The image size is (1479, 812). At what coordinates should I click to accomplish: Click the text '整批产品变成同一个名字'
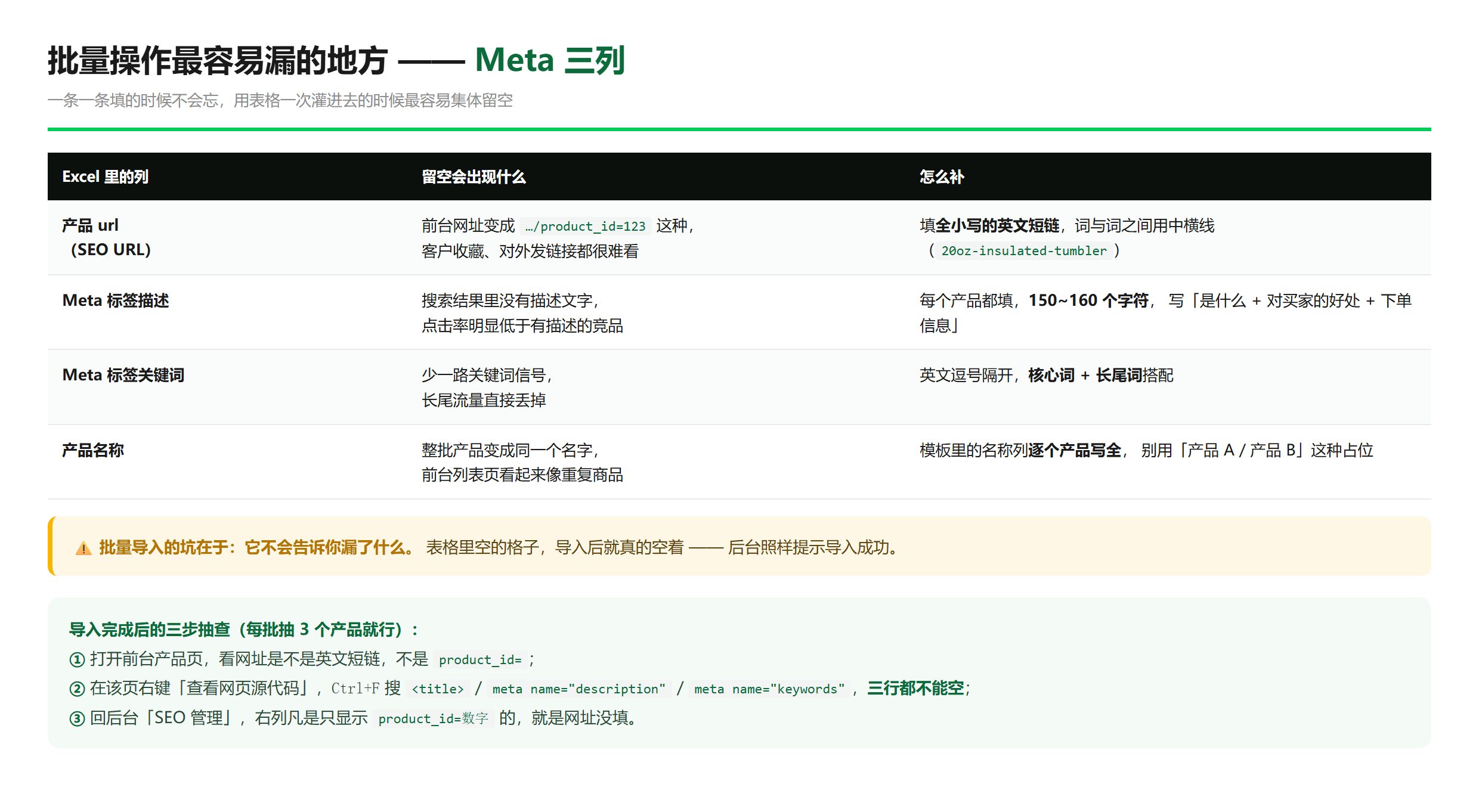pos(507,450)
